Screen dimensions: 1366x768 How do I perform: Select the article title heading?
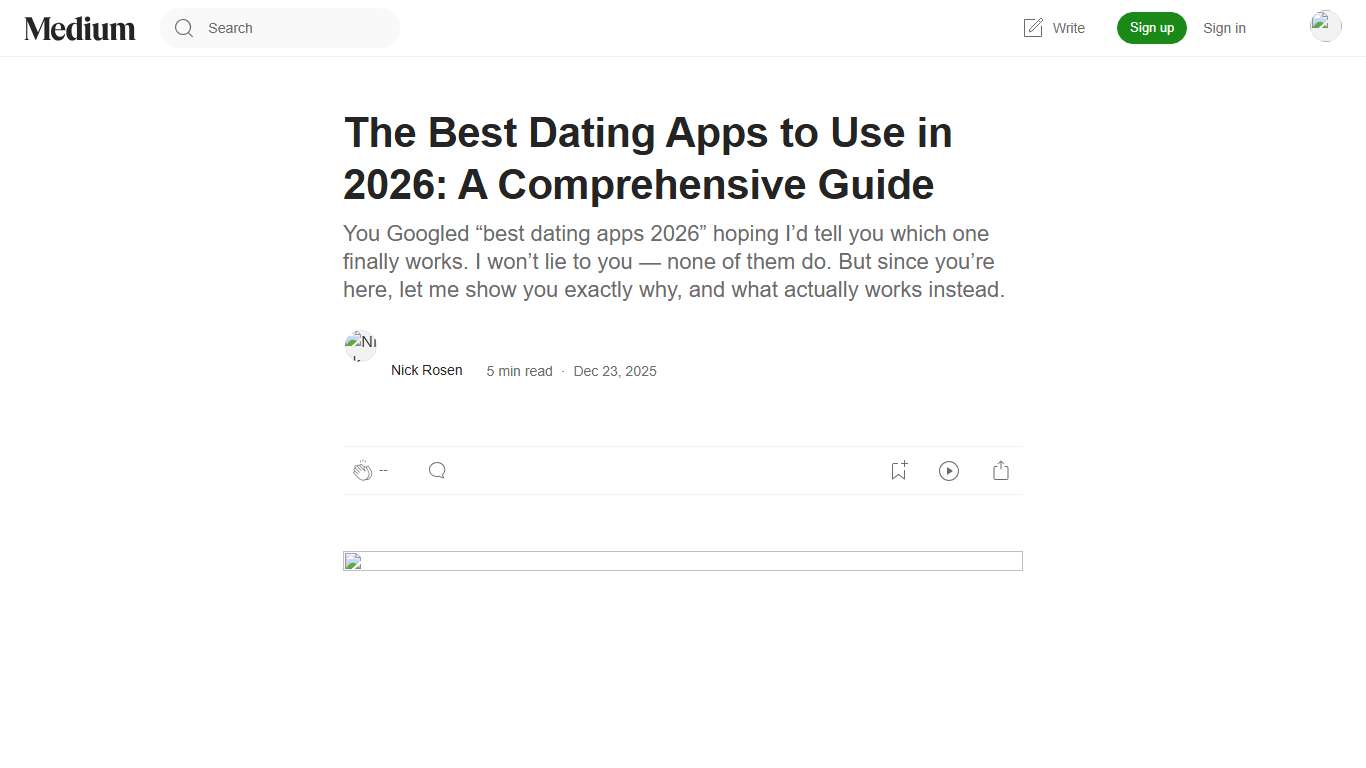coord(647,158)
